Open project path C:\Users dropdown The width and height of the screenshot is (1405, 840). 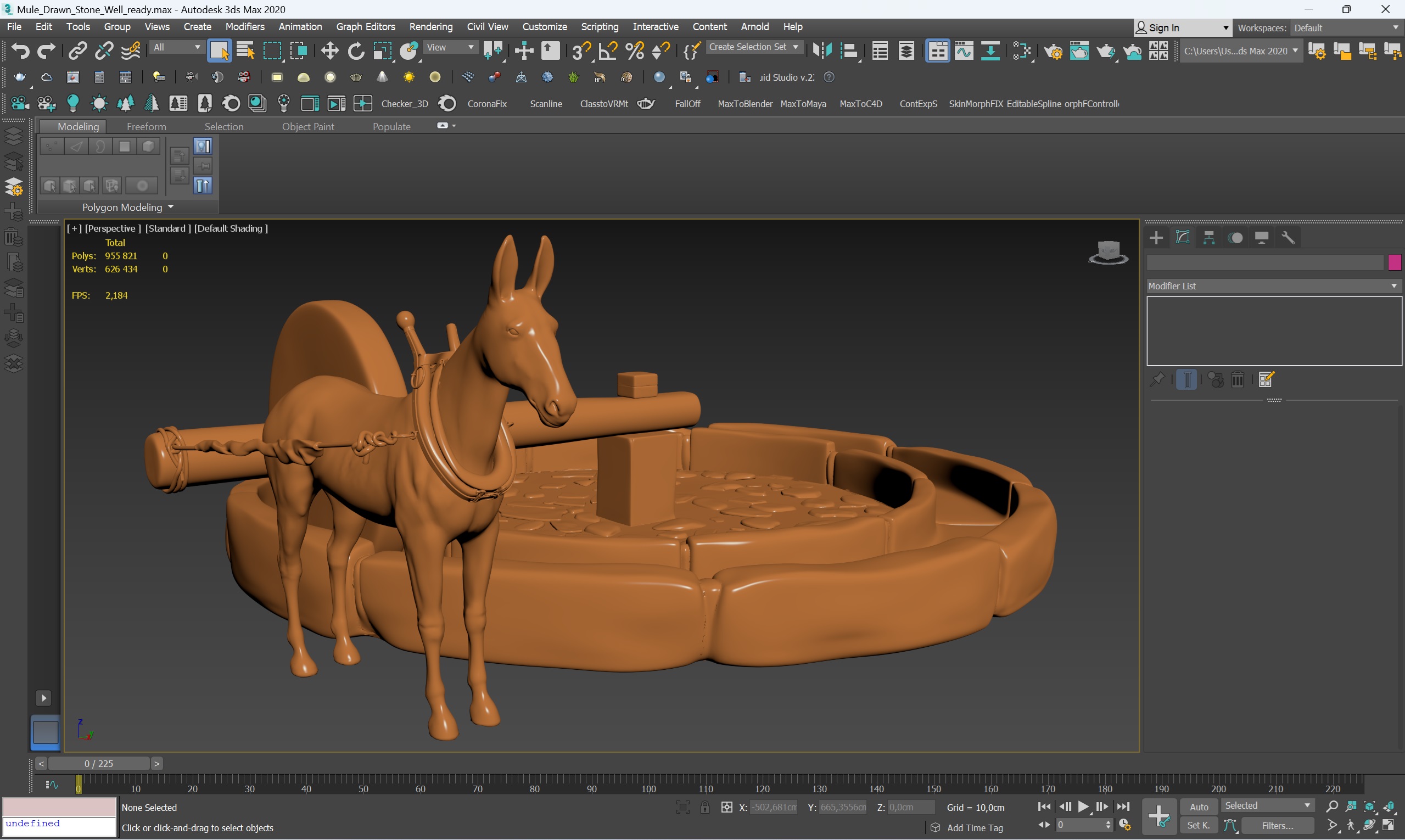[1241, 51]
